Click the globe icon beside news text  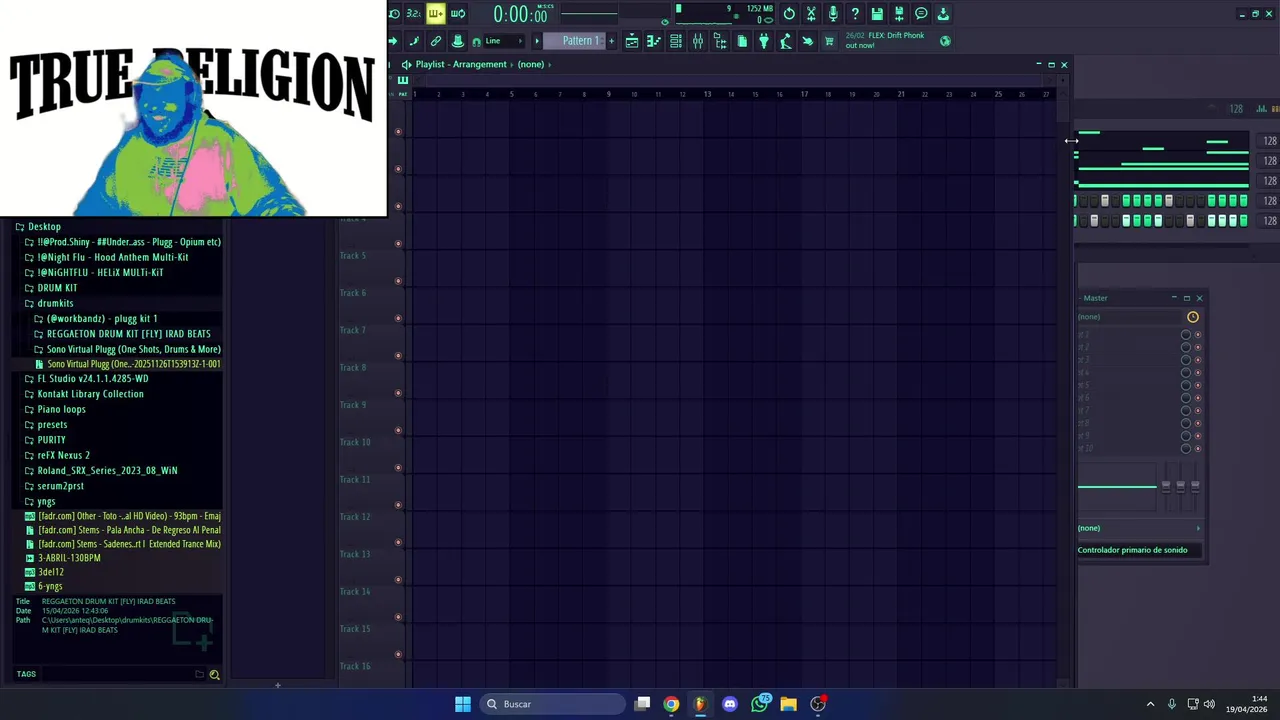point(945,41)
